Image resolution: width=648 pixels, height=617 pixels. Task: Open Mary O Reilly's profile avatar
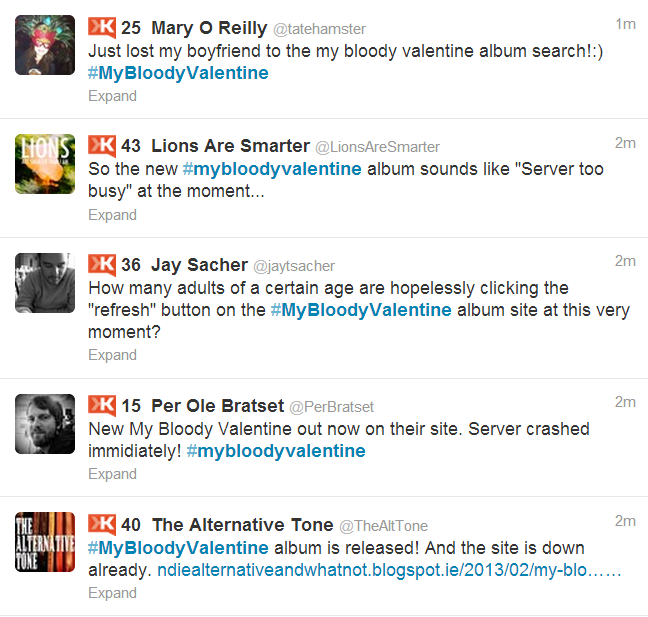click(45, 45)
